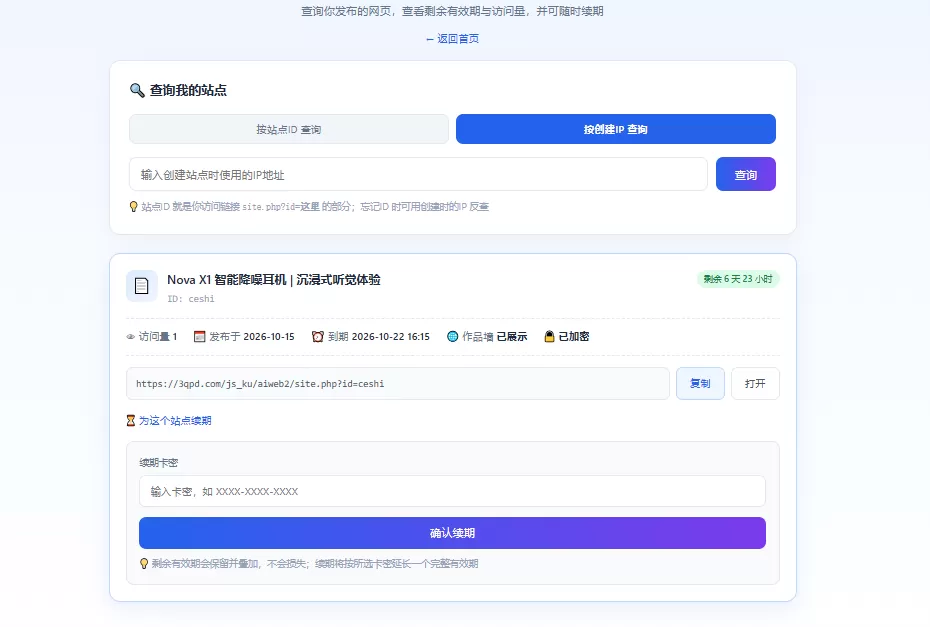
Task: Follow the 返回首页 link
Action: (453, 39)
